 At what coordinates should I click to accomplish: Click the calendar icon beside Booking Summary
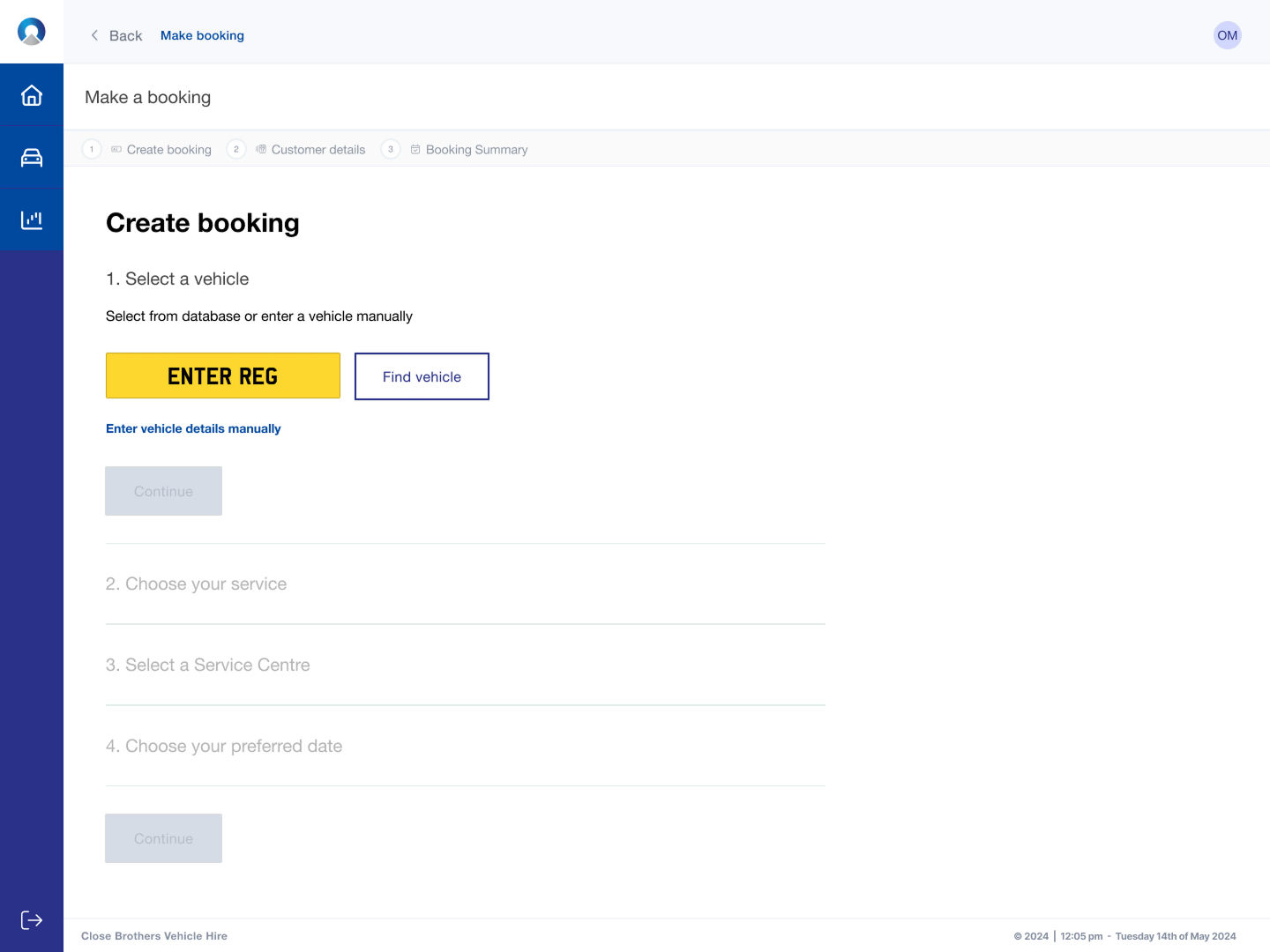415,149
